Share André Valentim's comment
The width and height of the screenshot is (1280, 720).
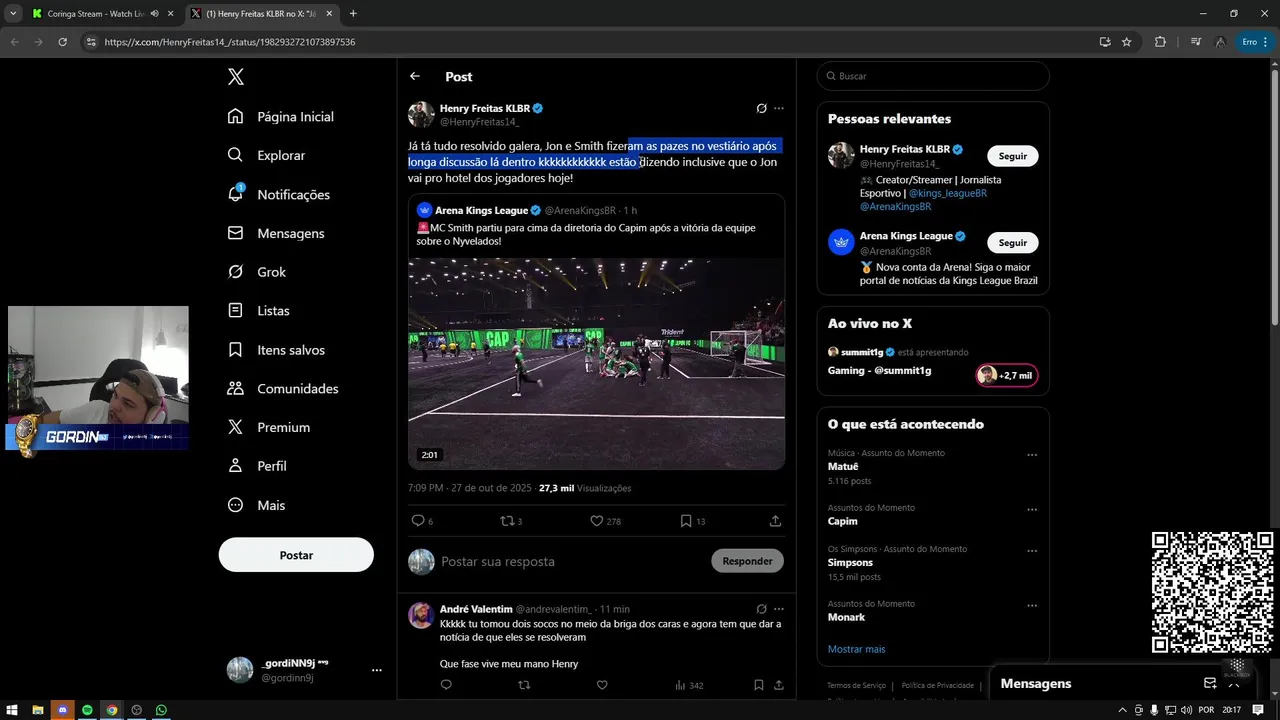pyautogui.click(x=778, y=685)
